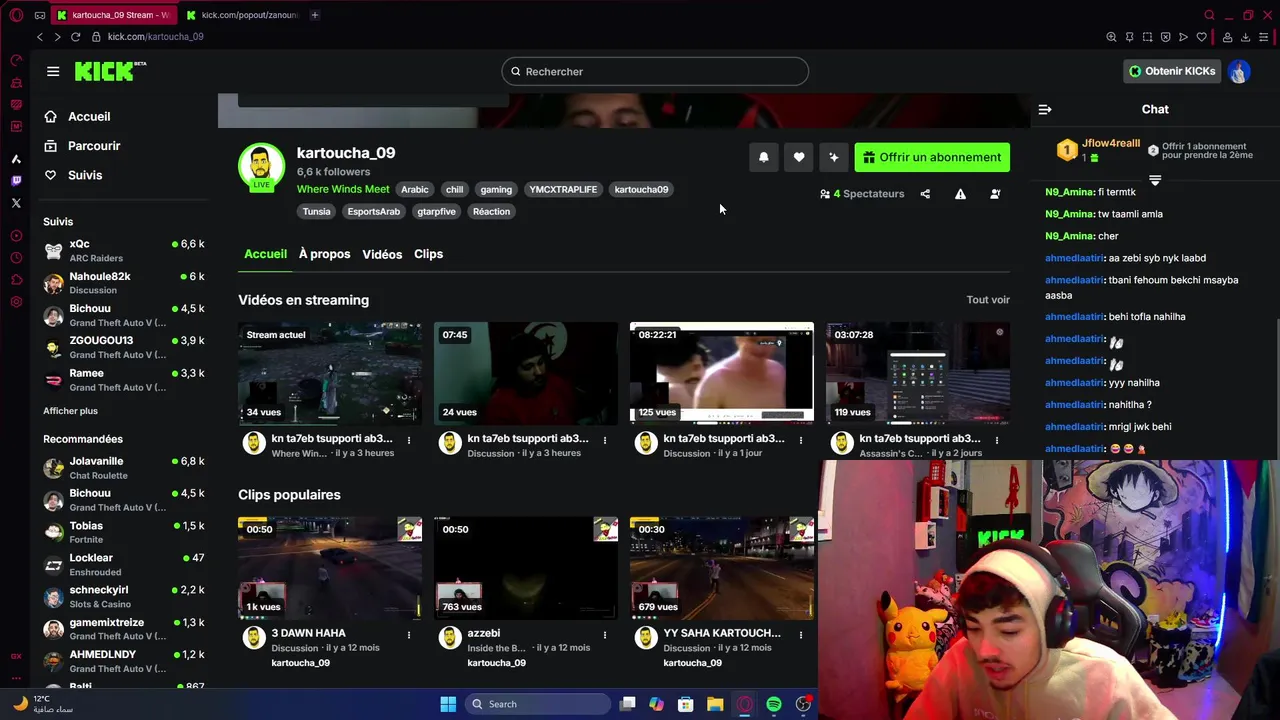1280x720 pixels.
Task: Take a snapshot via toolbar icon
Action: tap(1147, 37)
